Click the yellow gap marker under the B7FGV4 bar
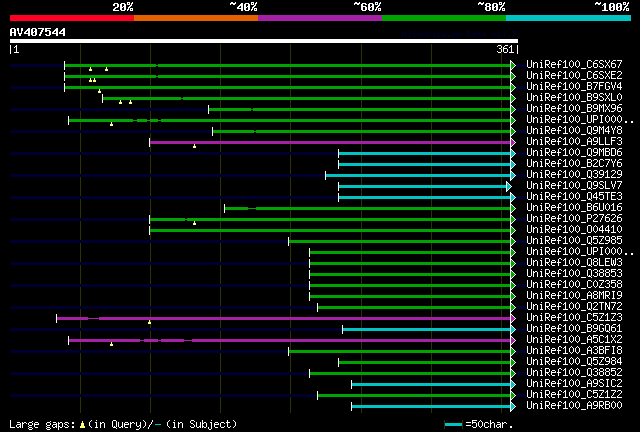 99,91
